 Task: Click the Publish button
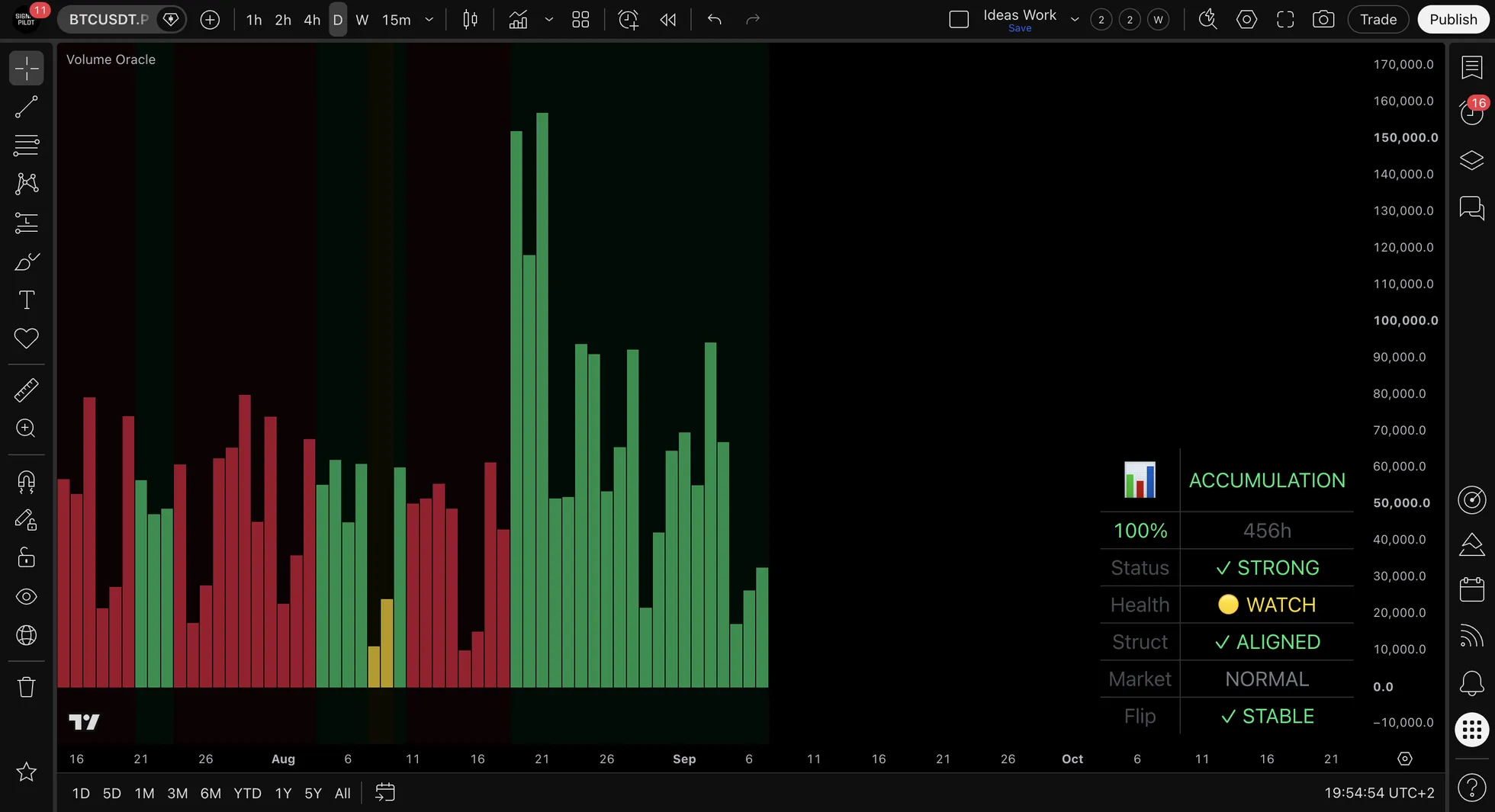tap(1453, 20)
